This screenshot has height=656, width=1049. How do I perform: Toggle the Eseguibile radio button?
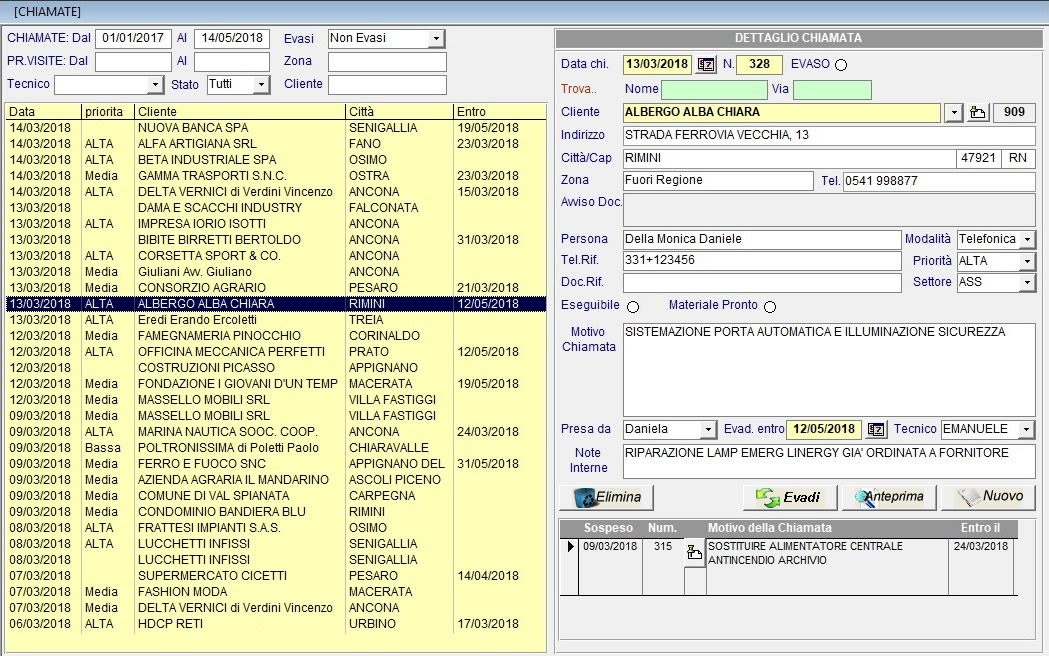click(x=633, y=306)
